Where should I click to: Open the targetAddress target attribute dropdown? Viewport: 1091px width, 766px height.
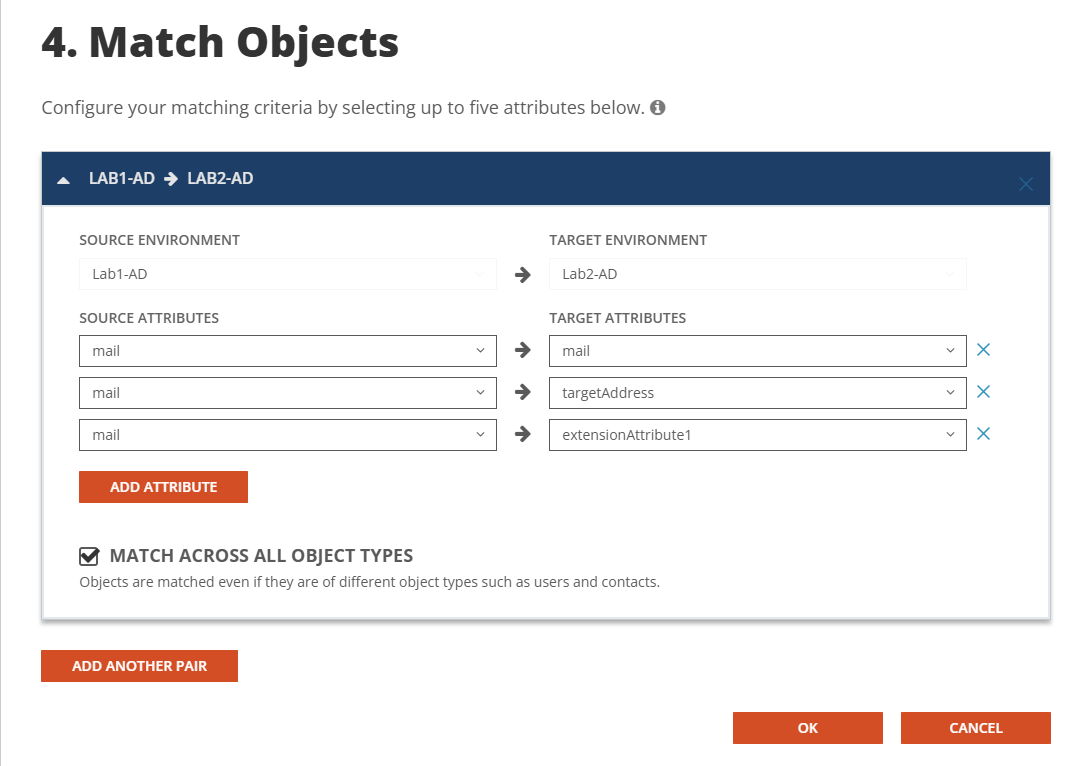(x=757, y=393)
